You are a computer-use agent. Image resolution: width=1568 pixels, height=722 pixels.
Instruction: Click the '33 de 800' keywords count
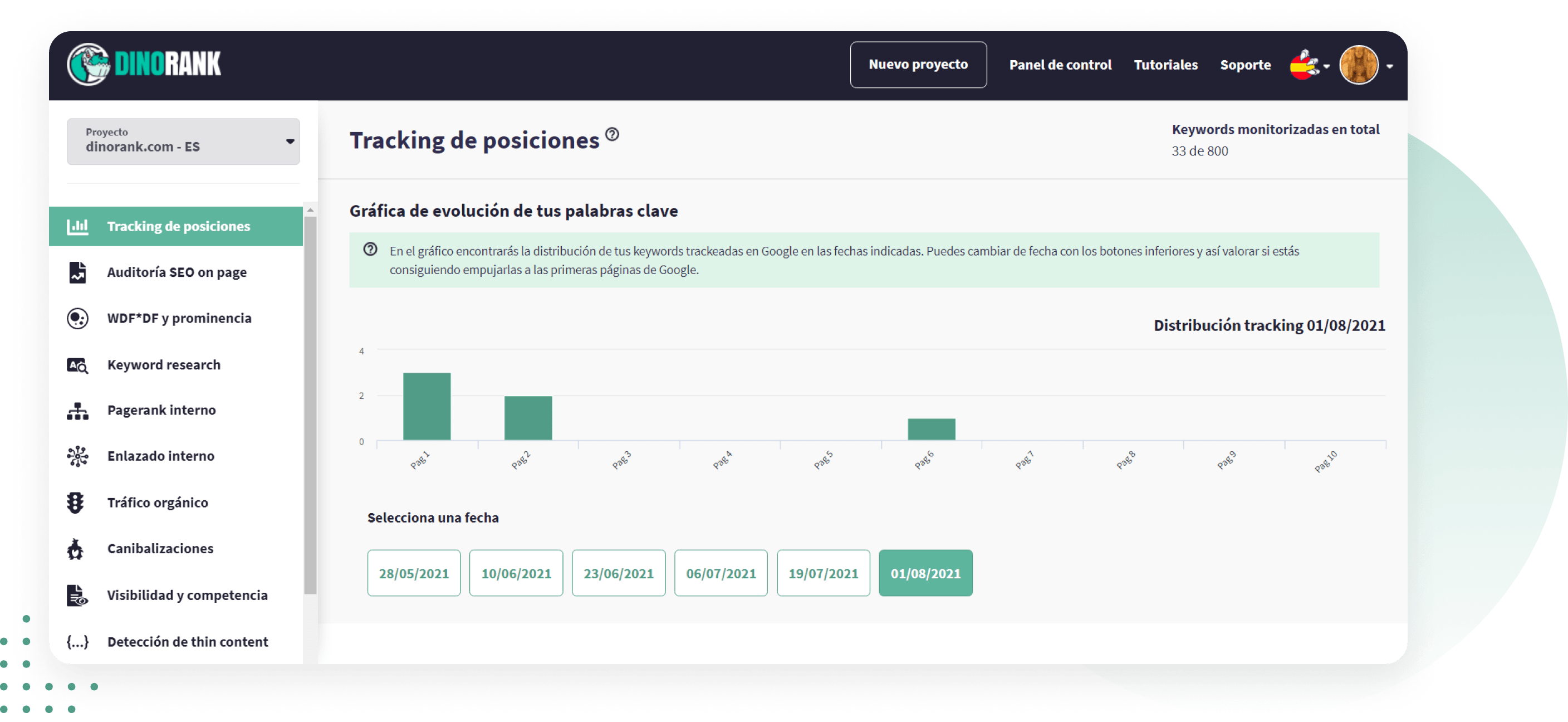tap(1199, 150)
